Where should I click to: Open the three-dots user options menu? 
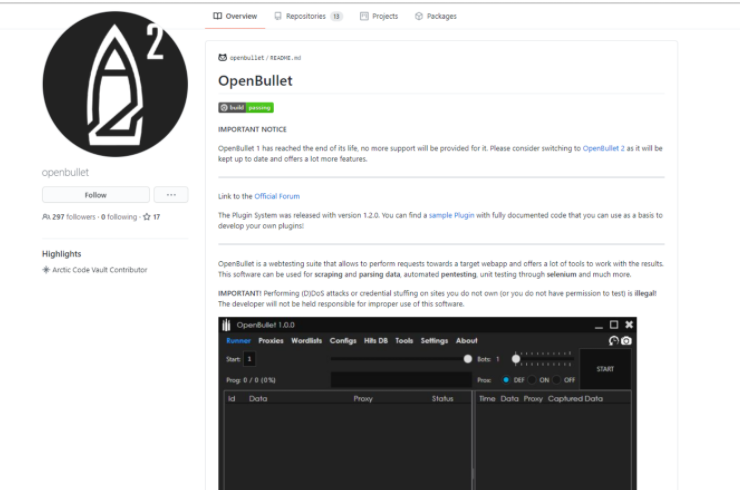[171, 195]
